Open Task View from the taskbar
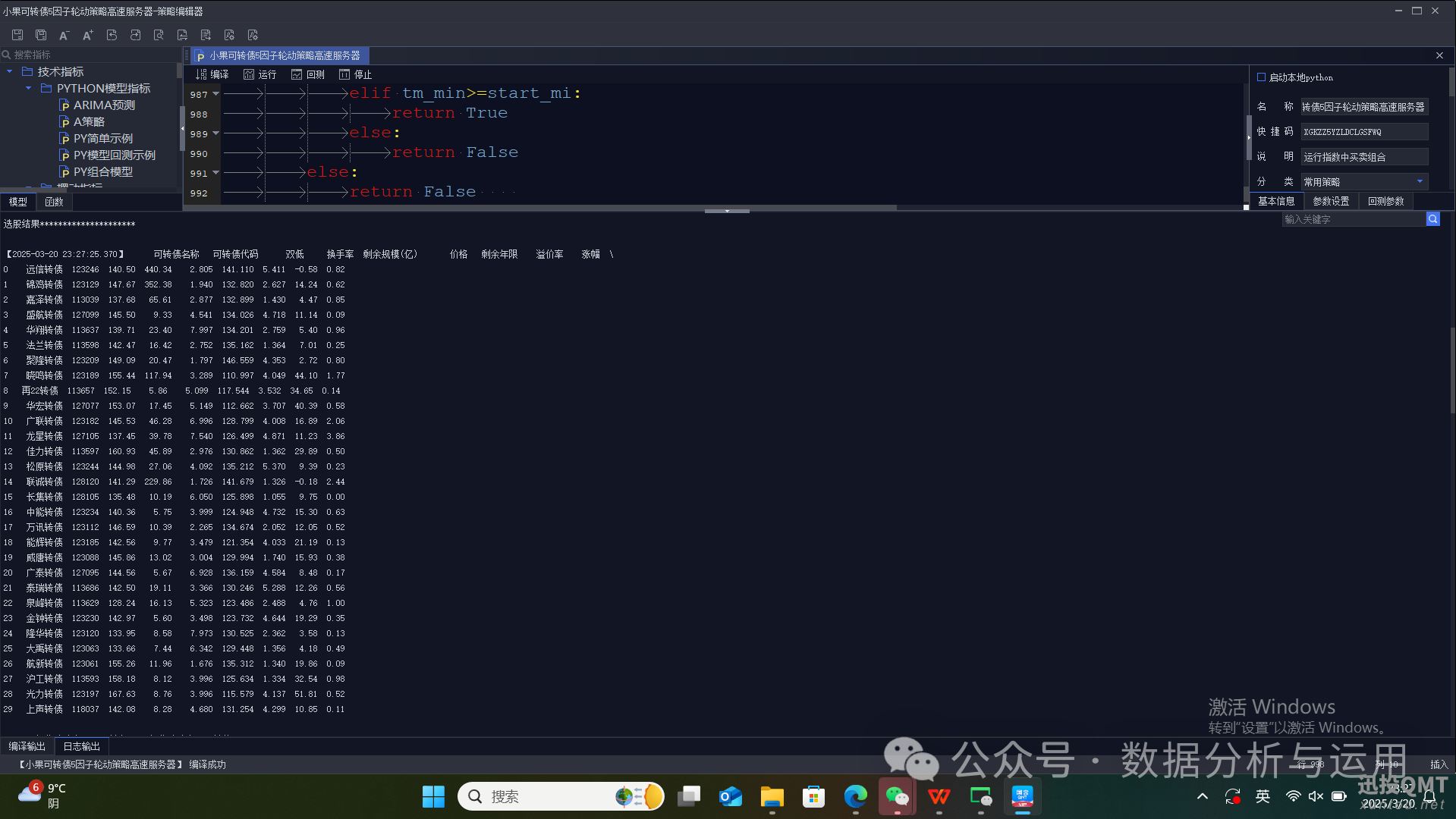The image size is (1456, 819). [688, 796]
